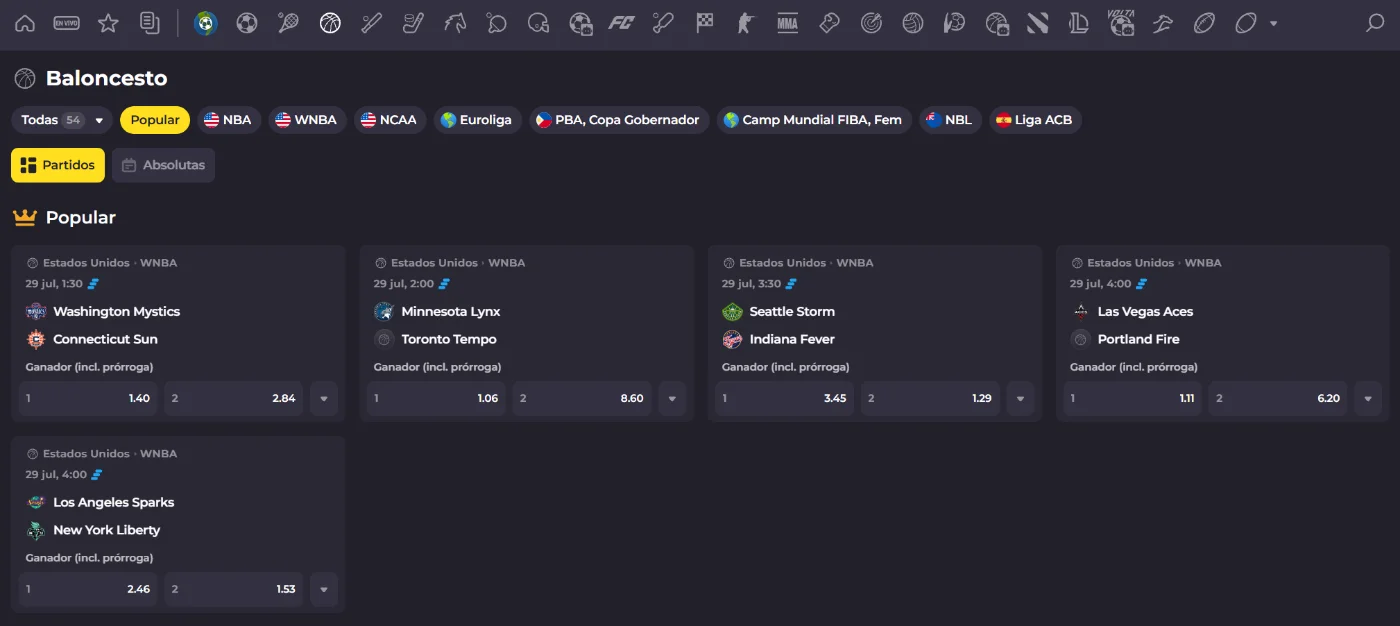Bet on Toronto Tempo at 8.60
The image size is (1400, 626).
point(582,398)
